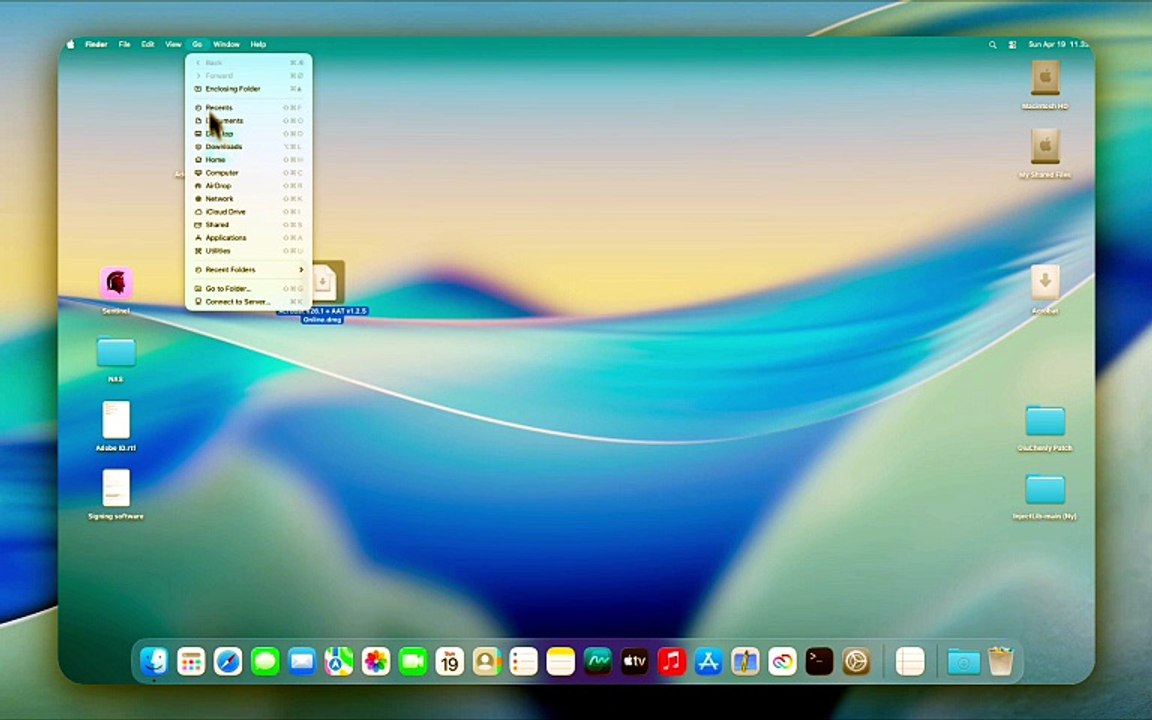Open Photos from the dock
Image resolution: width=1152 pixels, height=720 pixels.
tap(376, 661)
